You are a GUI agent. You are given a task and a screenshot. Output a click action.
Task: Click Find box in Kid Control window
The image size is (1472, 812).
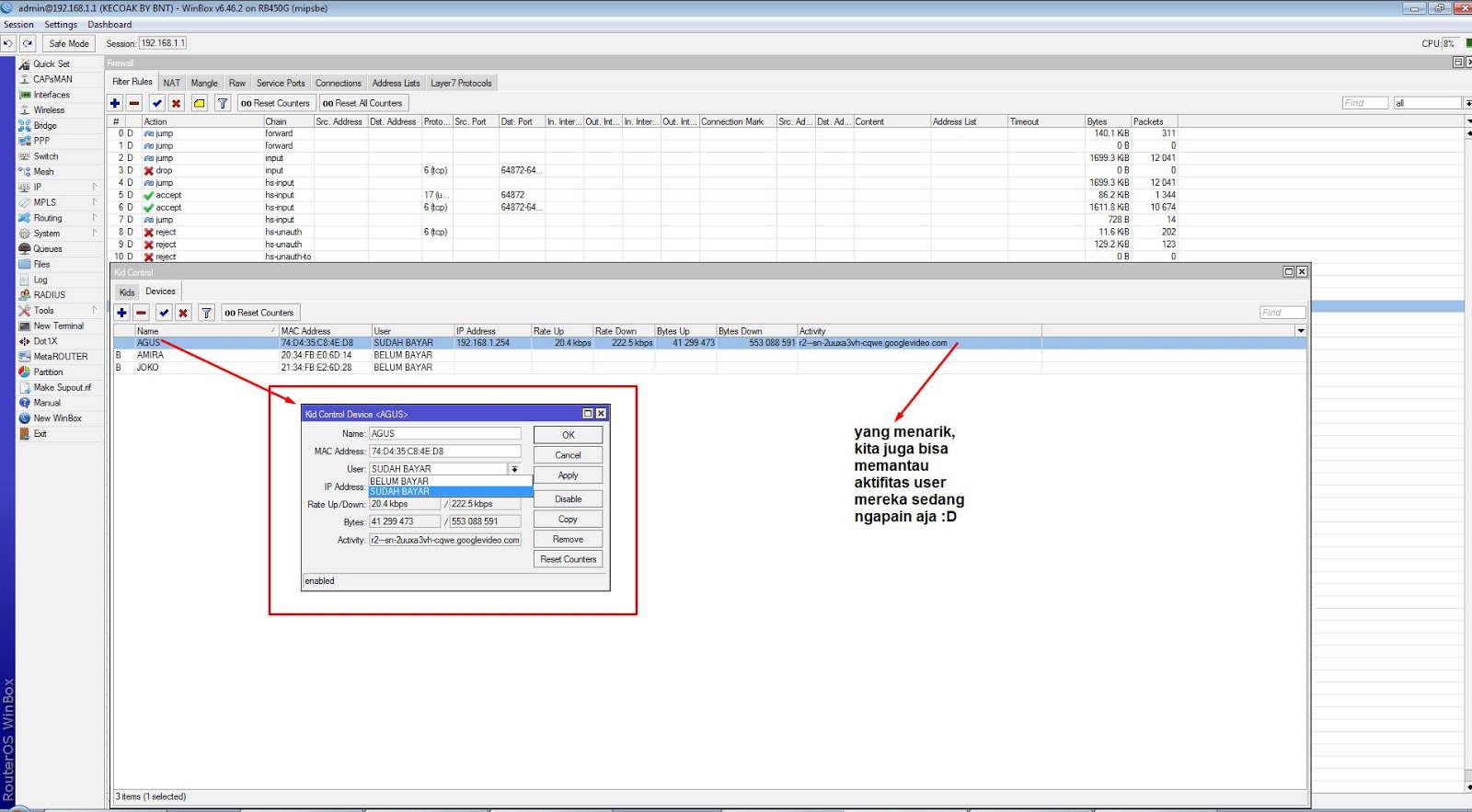click(x=1282, y=313)
